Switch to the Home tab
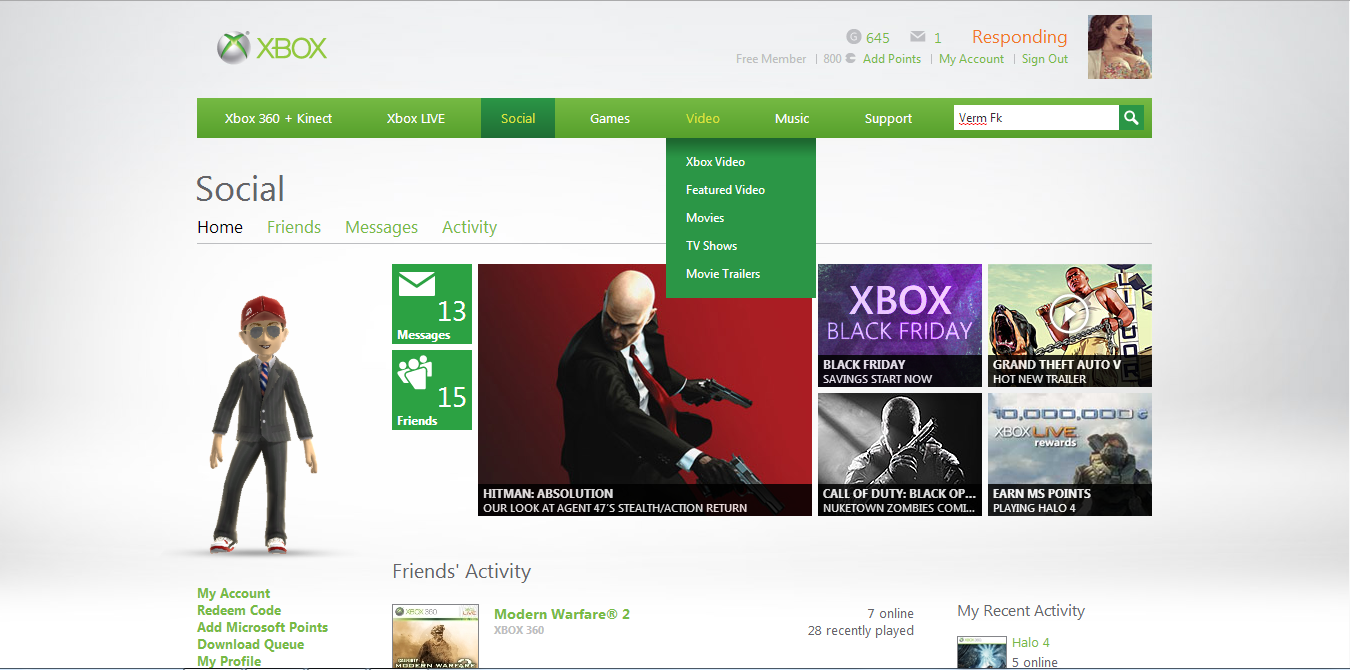 pyautogui.click(x=220, y=227)
